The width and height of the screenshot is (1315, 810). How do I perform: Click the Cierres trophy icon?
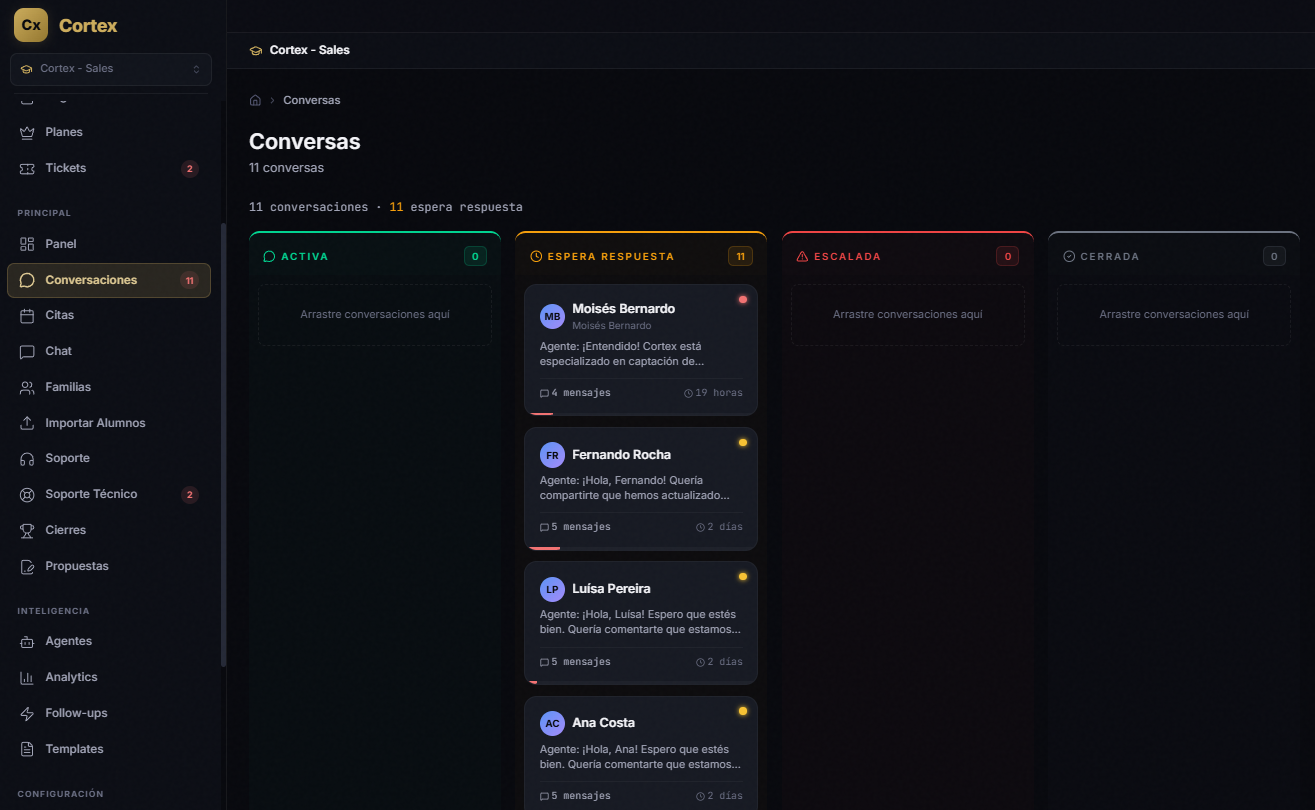[x=27, y=530]
